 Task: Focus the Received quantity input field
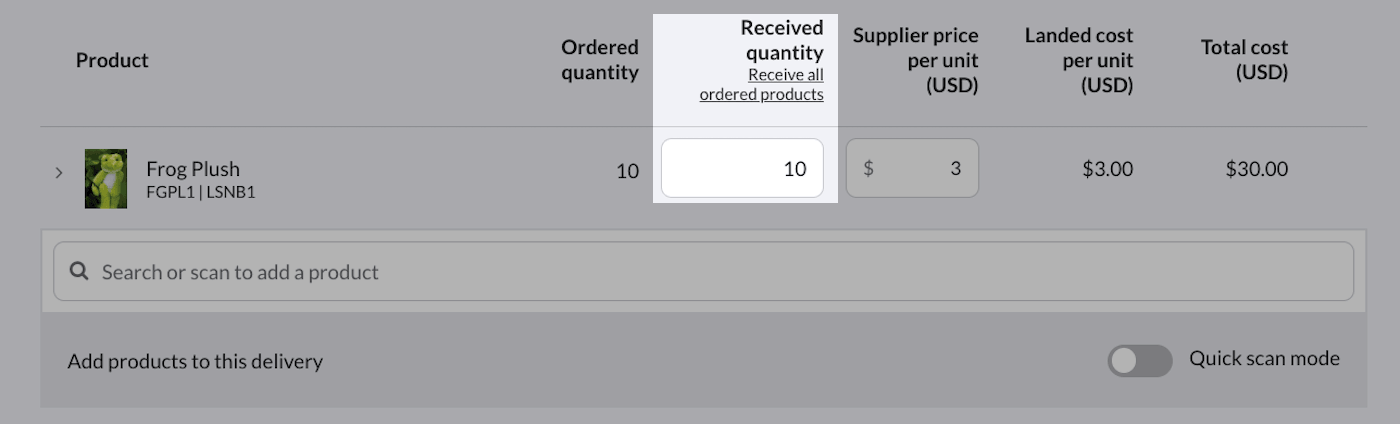742,168
